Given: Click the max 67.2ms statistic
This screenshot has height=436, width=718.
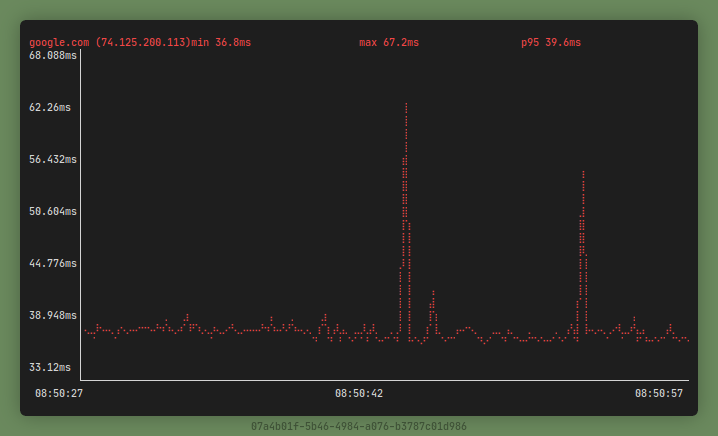Looking at the screenshot, I should [389, 43].
